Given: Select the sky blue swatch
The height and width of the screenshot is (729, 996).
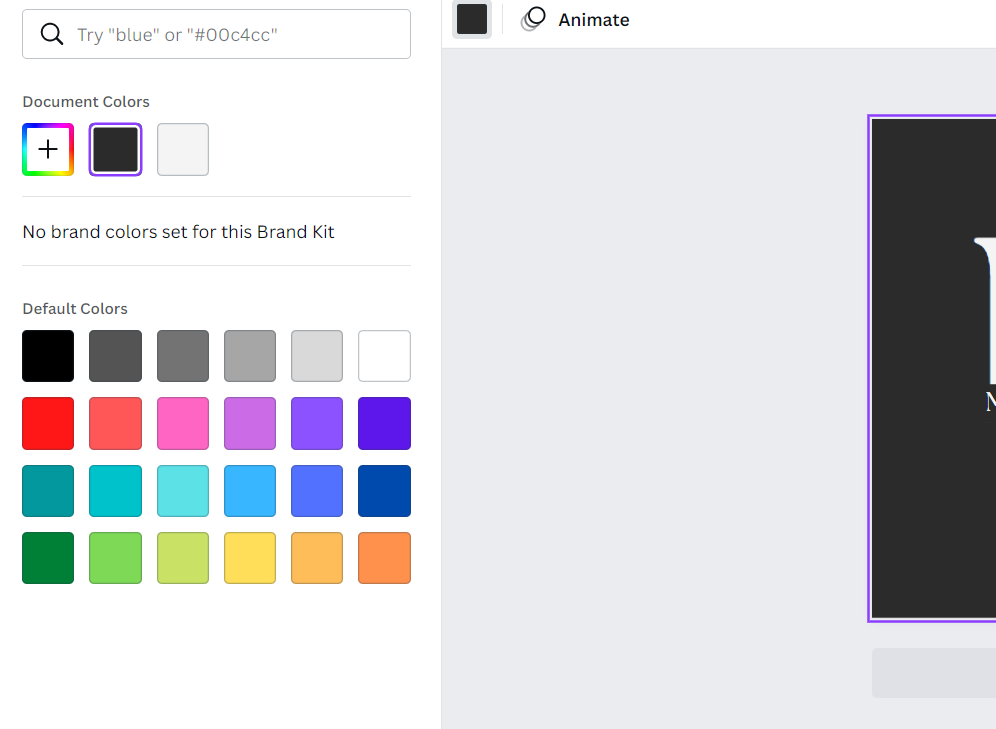Looking at the screenshot, I should coord(250,491).
